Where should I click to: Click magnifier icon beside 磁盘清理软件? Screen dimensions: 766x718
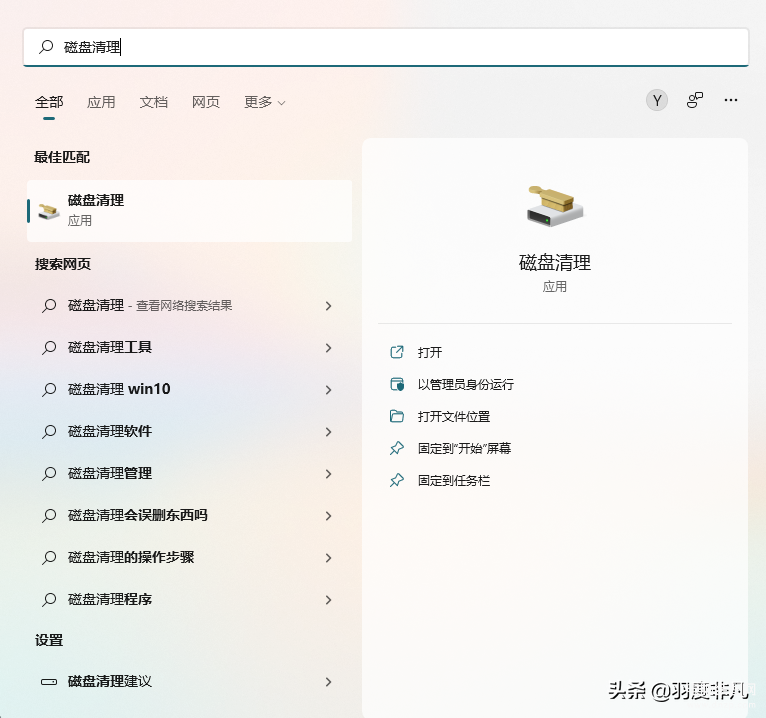tap(49, 432)
